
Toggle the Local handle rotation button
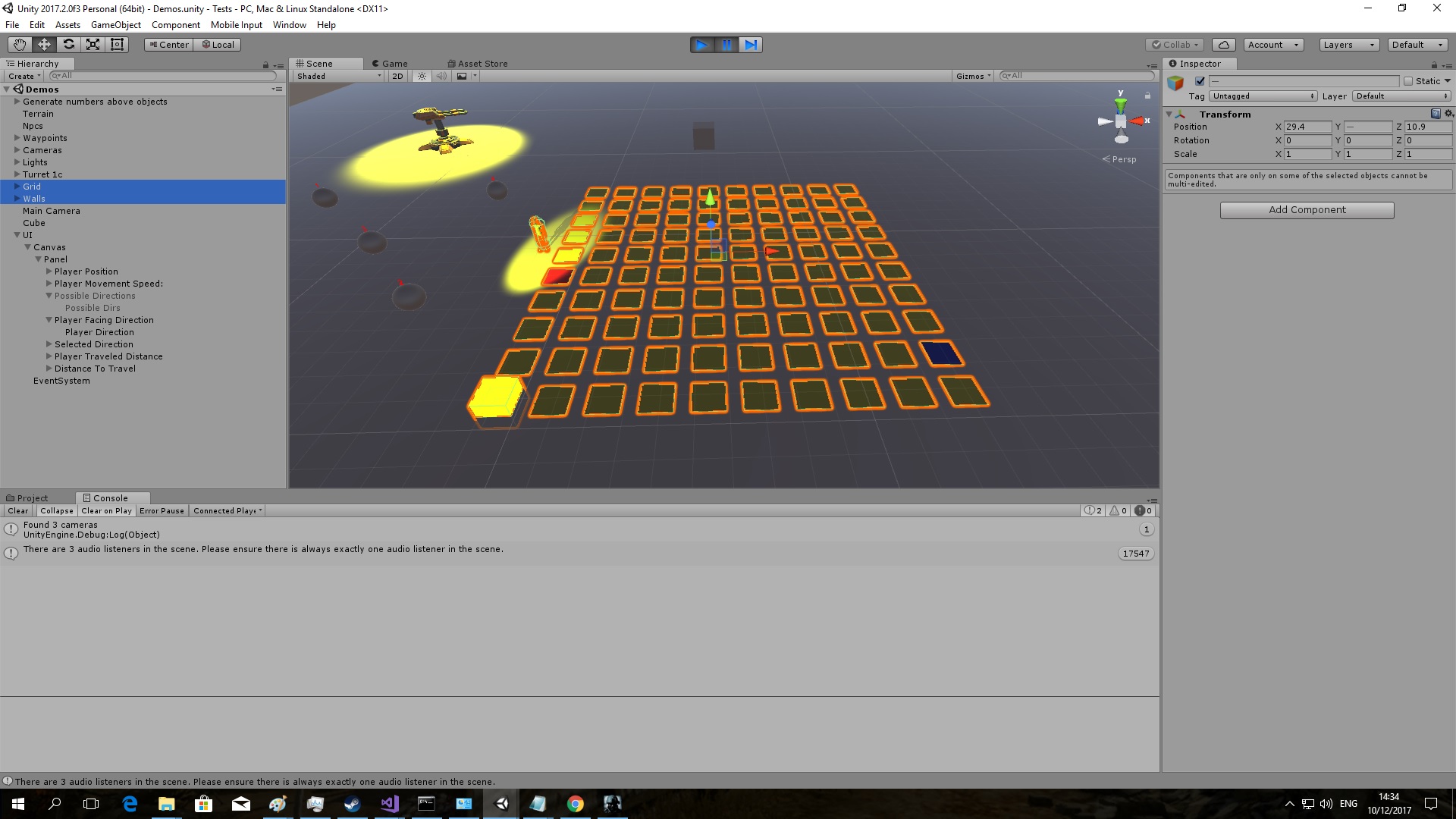point(217,45)
